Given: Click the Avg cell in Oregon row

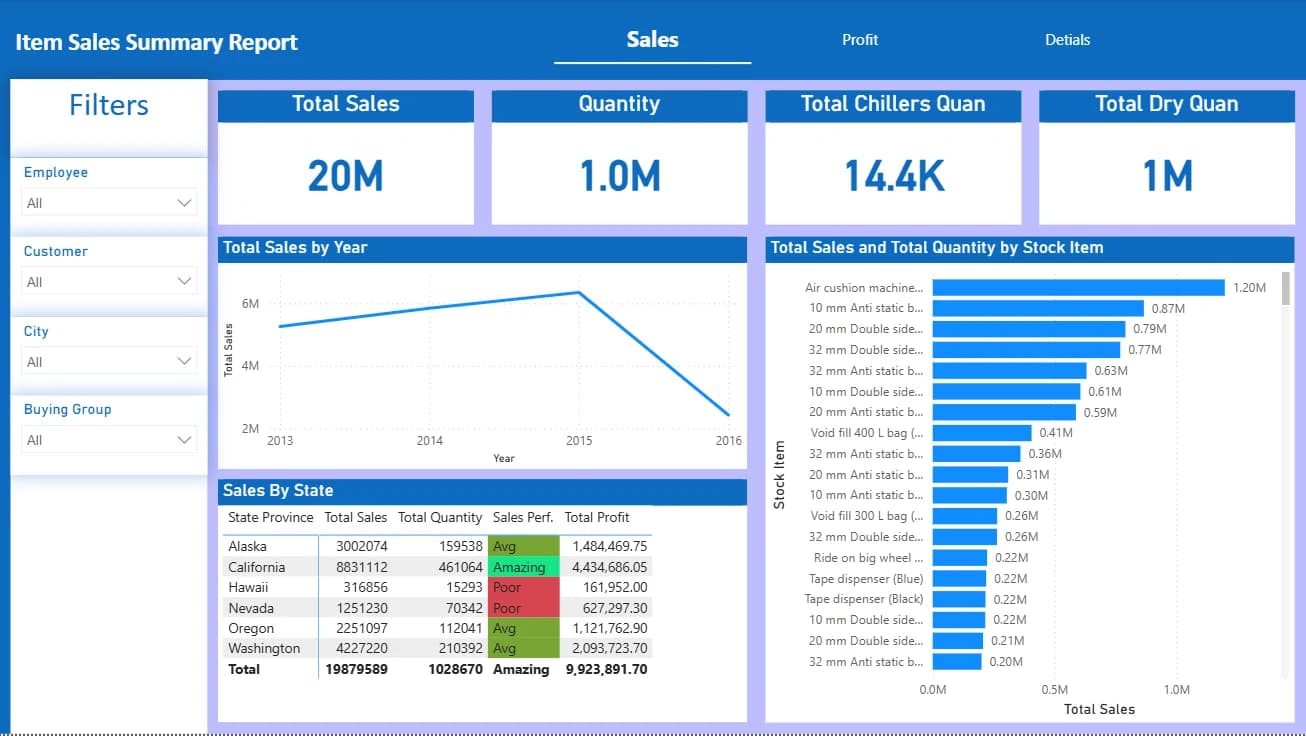Looking at the screenshot, I should coord(523,628).
